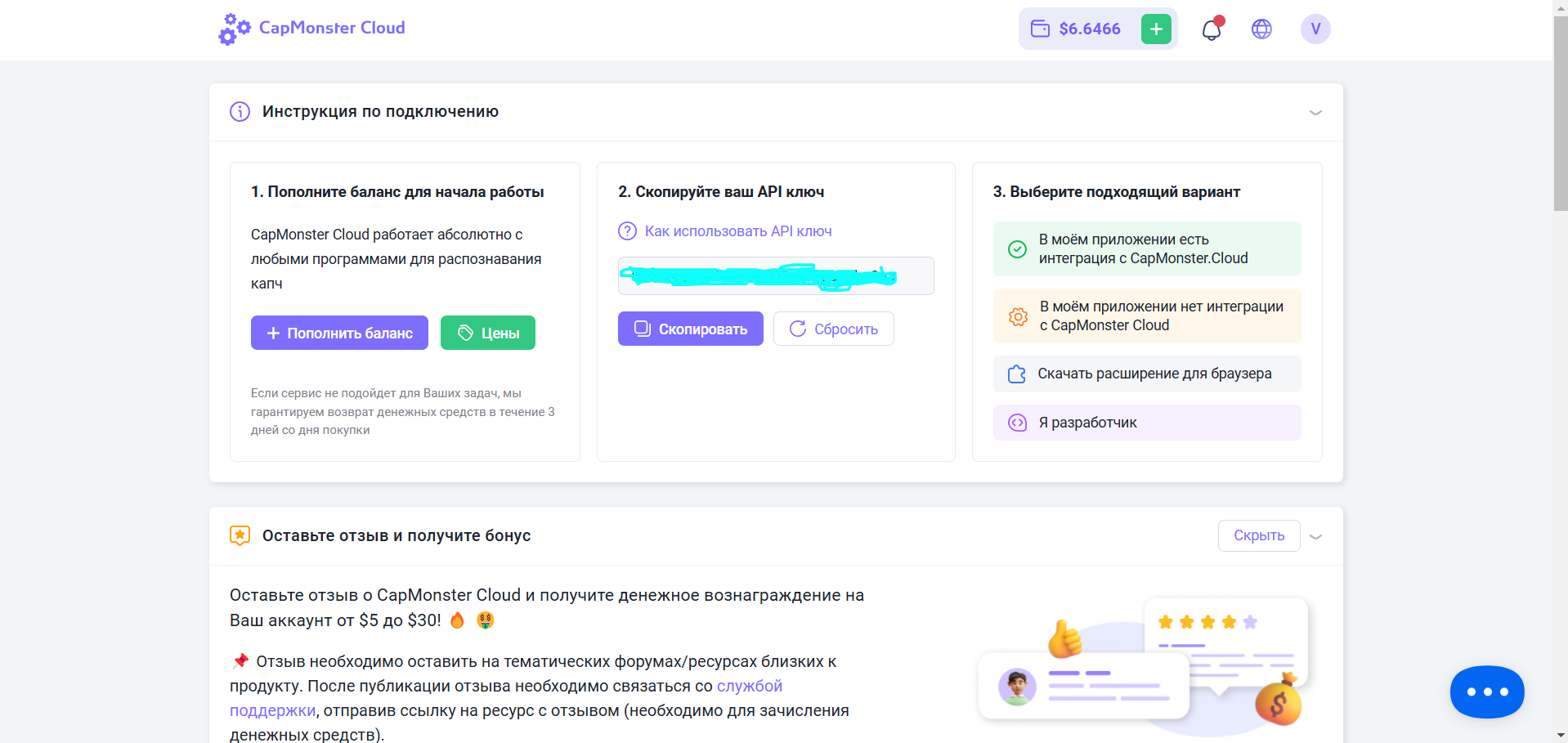Open the Цены pricing button
Viewport: 1568px width, 743px height.
[x=488, y=333]
